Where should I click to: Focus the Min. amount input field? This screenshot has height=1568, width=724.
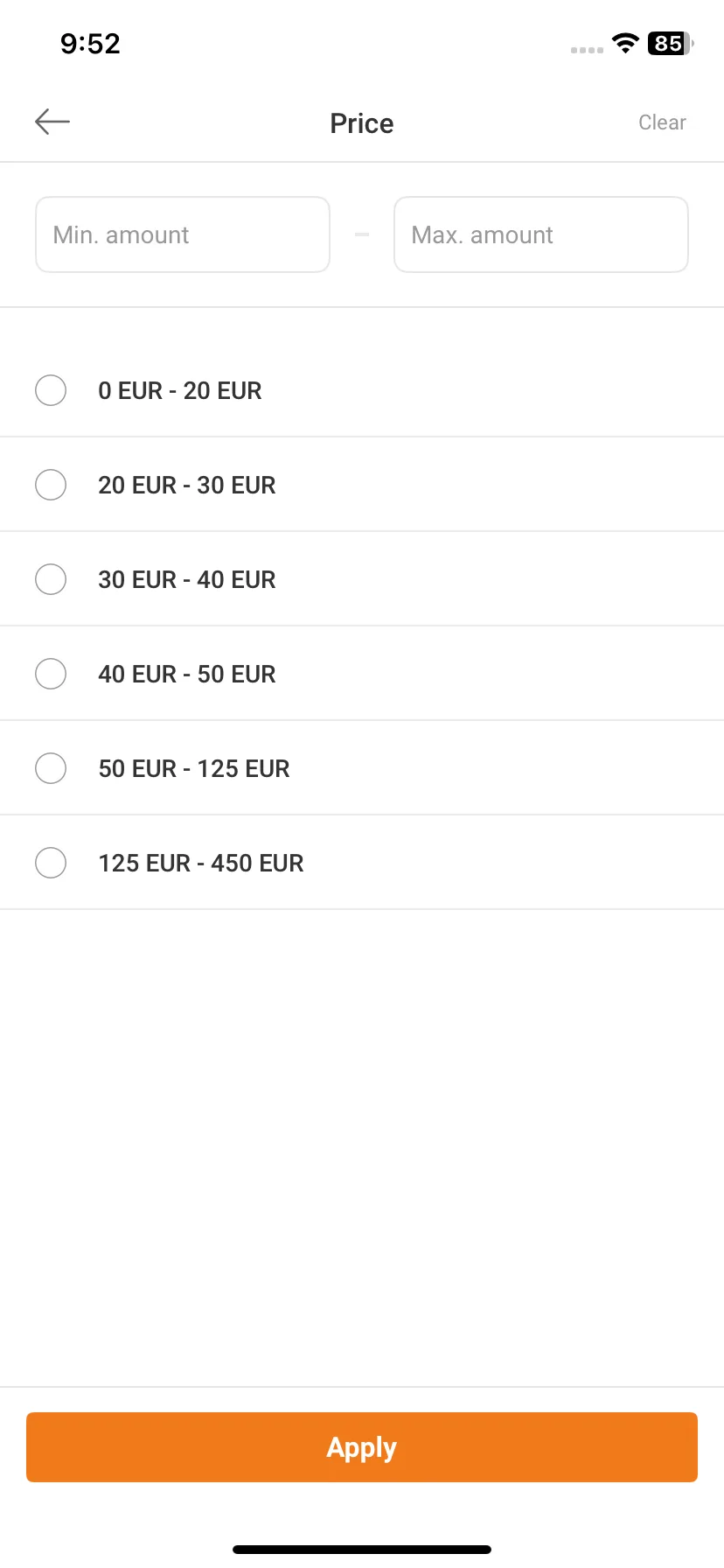coord(183,234)
